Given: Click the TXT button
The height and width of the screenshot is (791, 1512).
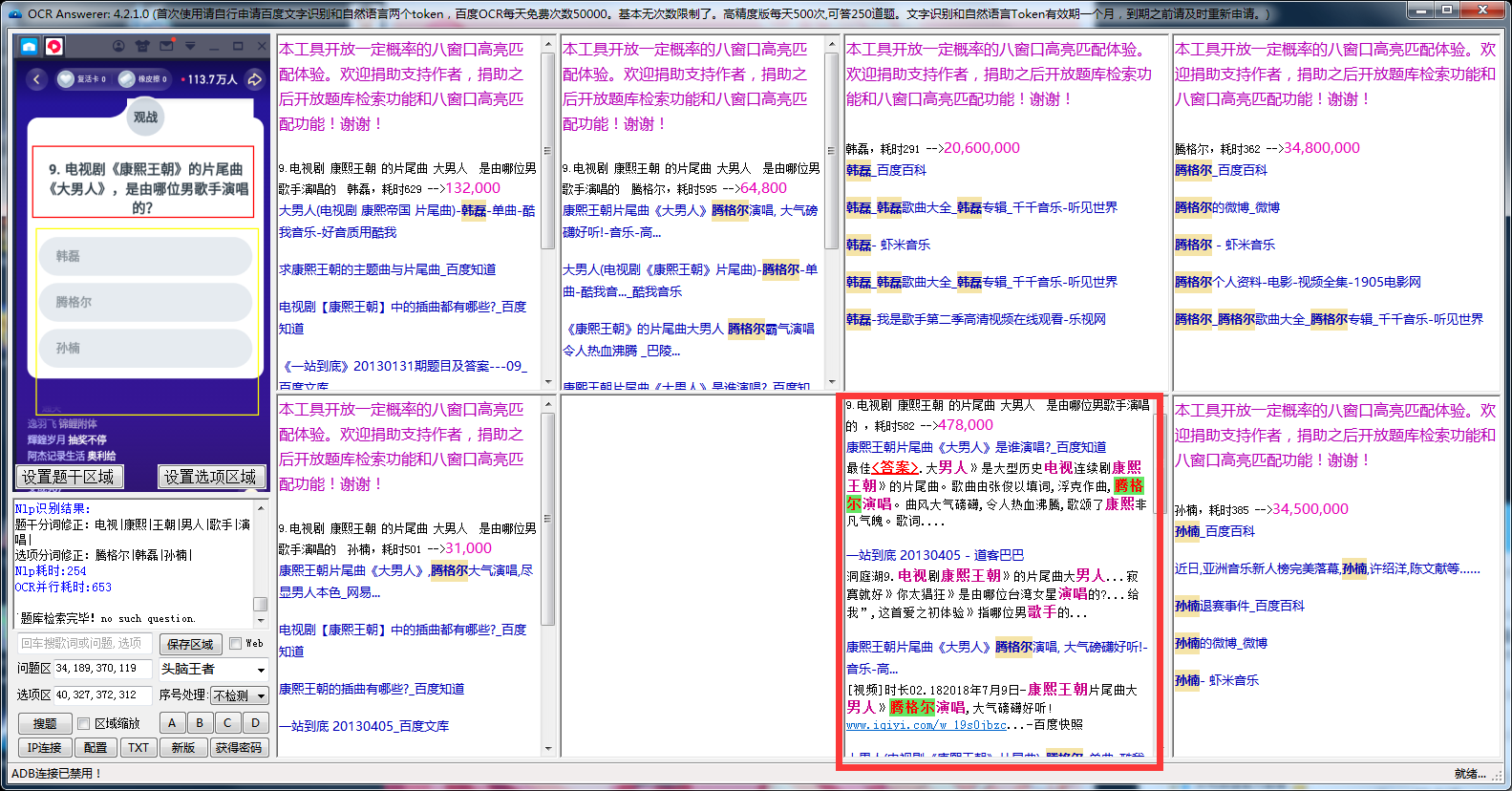Looking at the screenshot, I should point(138,747).
